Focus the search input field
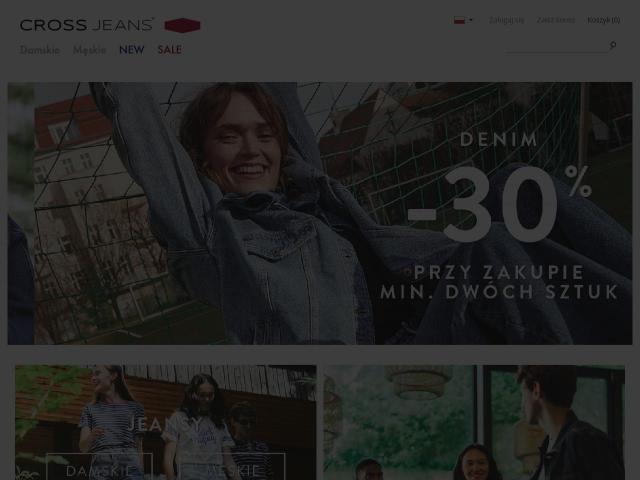This screenshot has height=480, width=640. 557,46
